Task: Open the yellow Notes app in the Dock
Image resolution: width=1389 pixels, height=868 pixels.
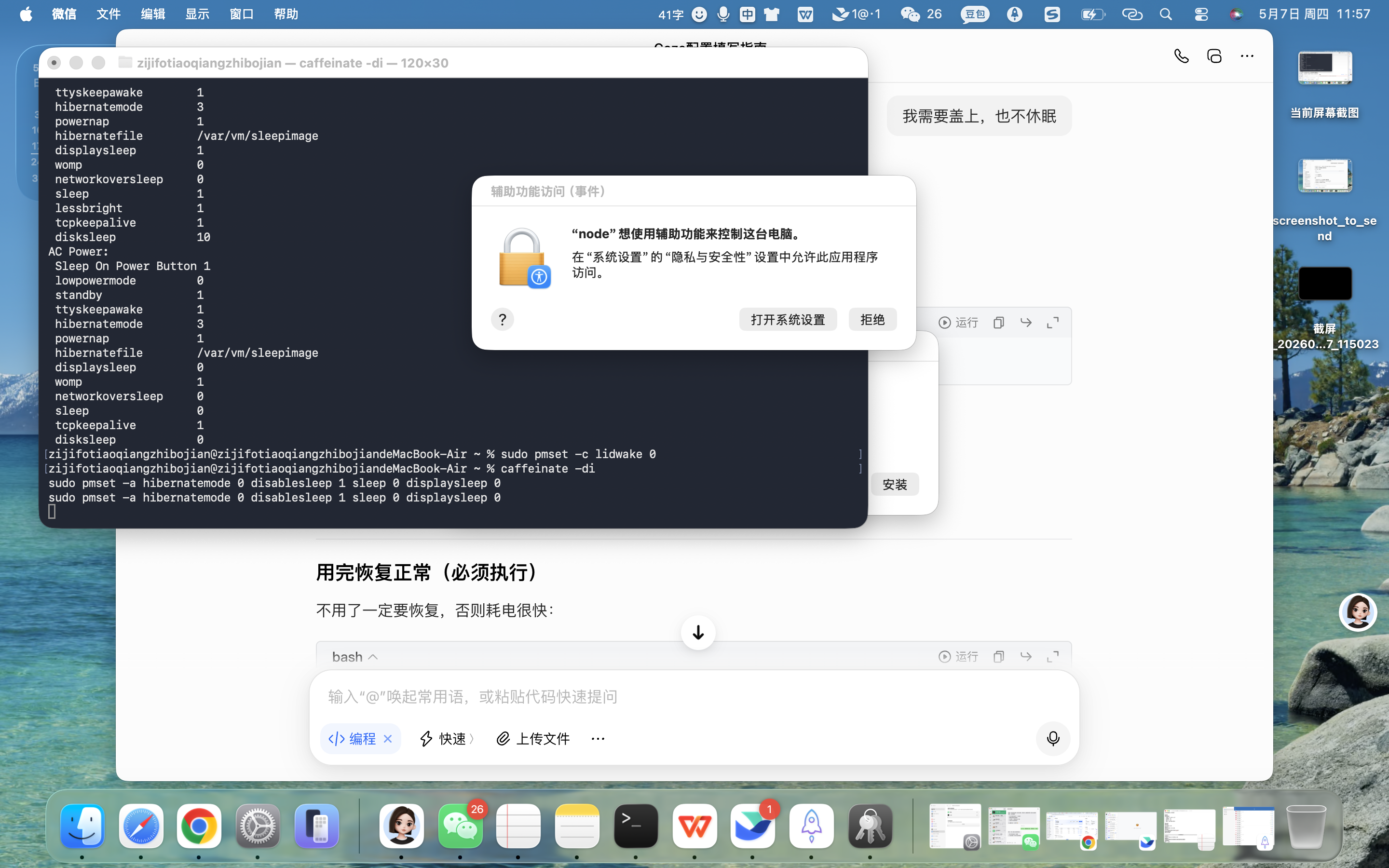Action: click(577, 826)
